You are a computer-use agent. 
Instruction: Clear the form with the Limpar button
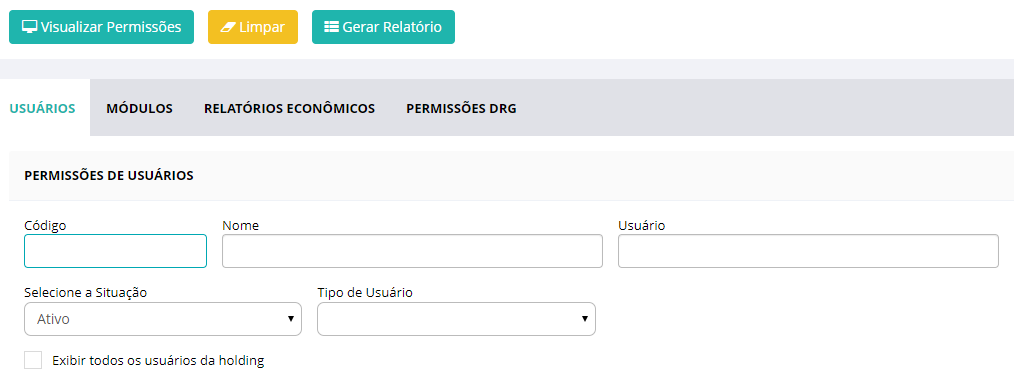(253, 27)
